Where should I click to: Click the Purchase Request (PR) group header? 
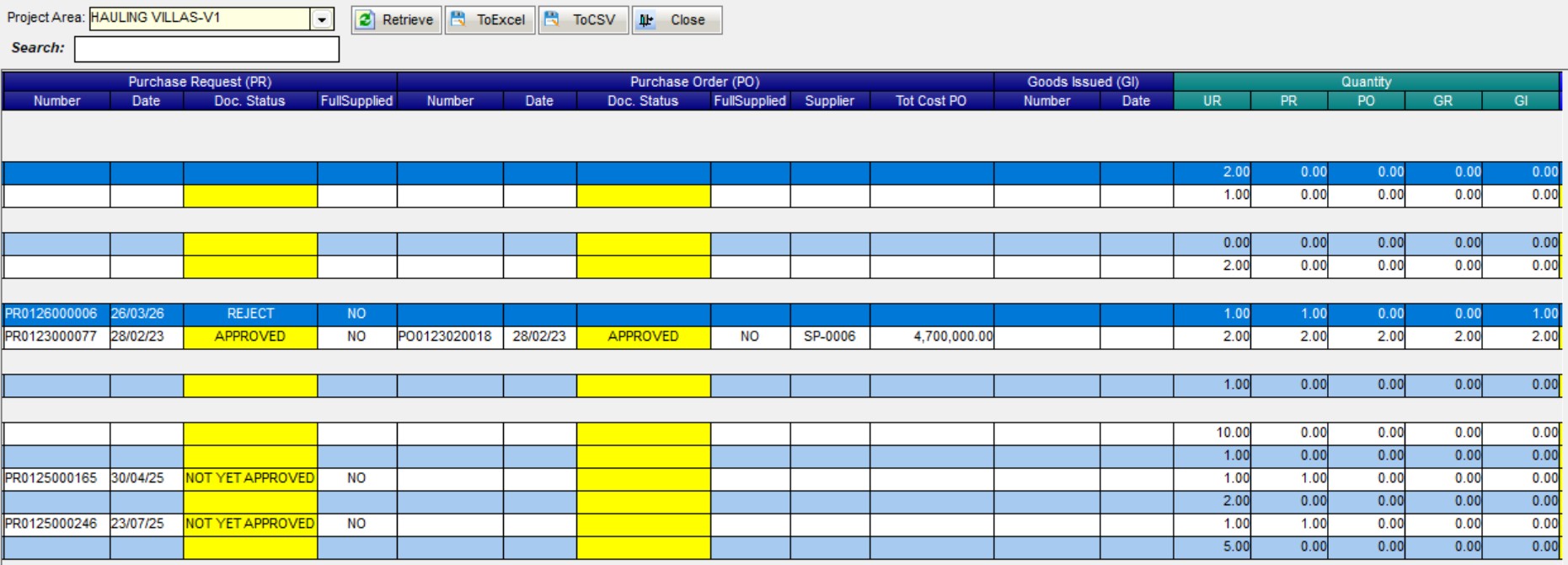click(200, 82)
